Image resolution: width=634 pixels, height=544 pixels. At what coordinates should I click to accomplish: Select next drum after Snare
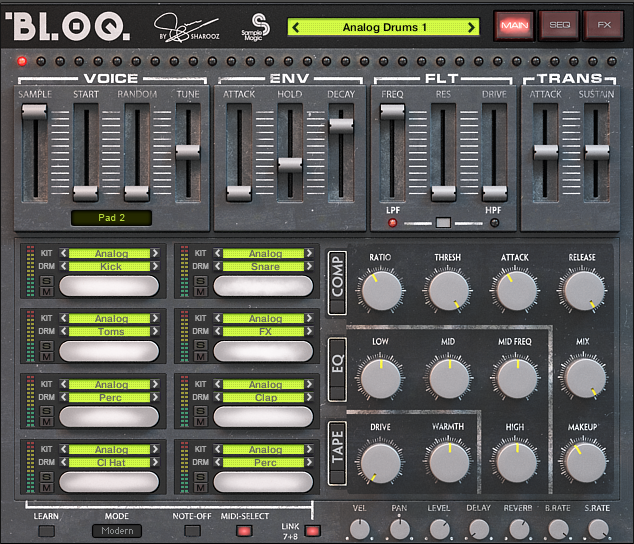point(309,266)
